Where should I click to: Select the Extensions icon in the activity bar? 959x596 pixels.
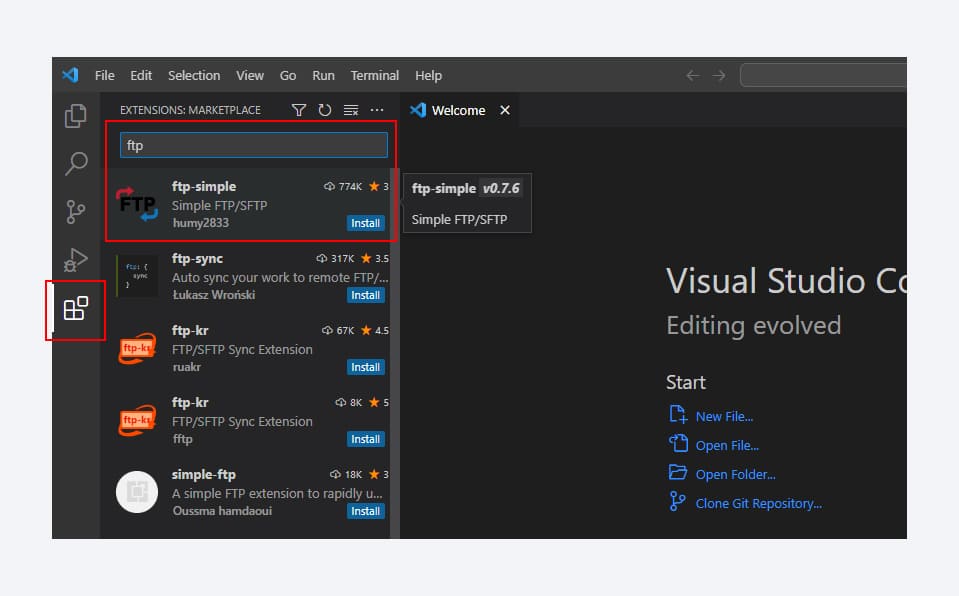(x=75, y=310)
